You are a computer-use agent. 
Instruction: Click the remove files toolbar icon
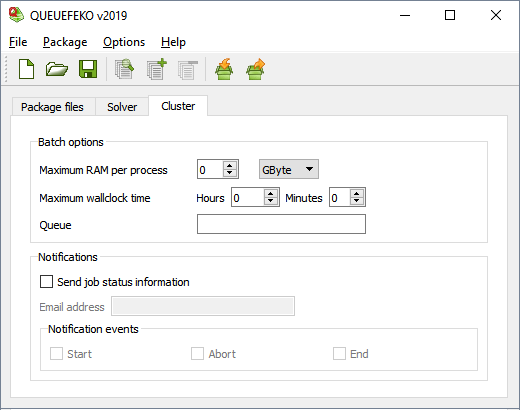click(x=188, y=70)
